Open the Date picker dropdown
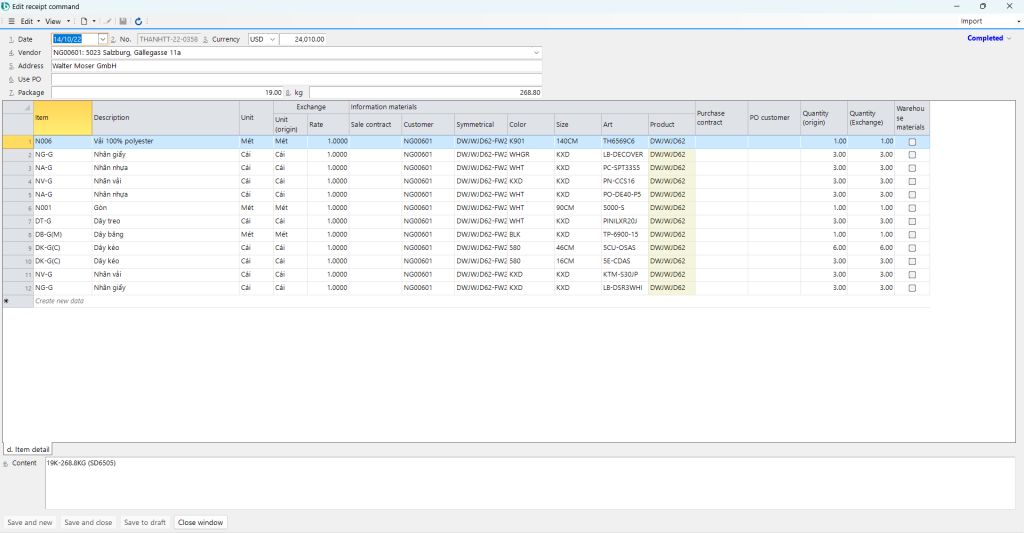Viewport: 1024px width, 533px height. [x=102, y=39]
